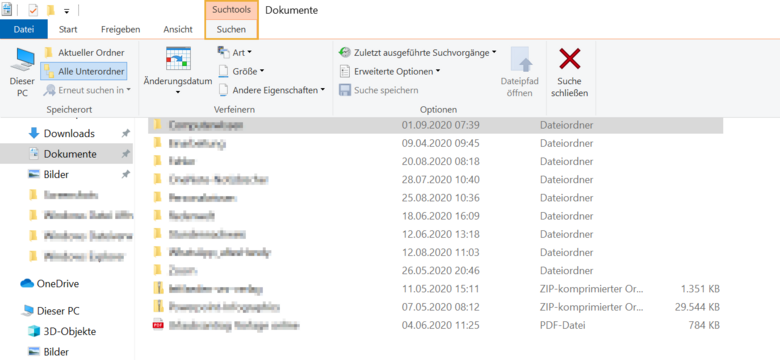Open Andere Eigenschaften dropdown
Viewport: 780px width, 360px height.
tap(272, 90)
